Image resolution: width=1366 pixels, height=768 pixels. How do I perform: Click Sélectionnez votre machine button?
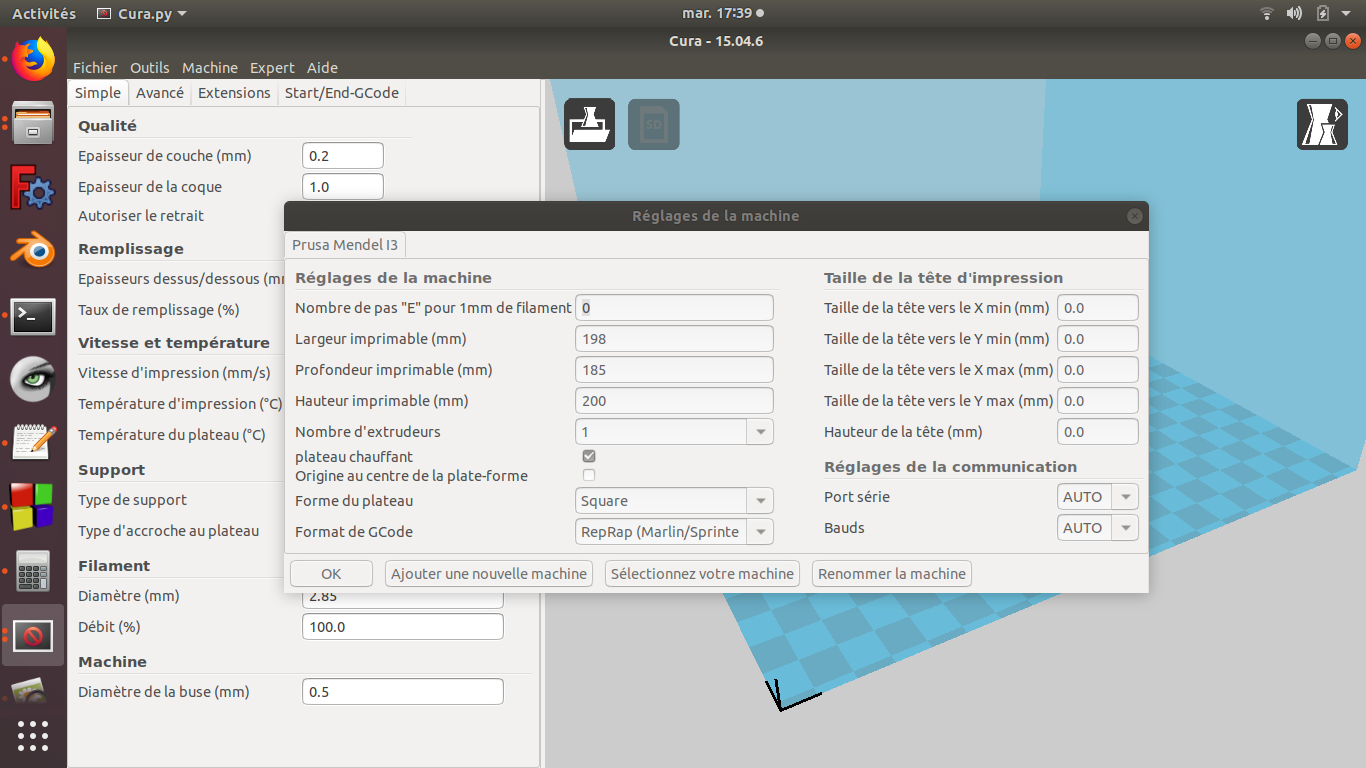click(x=702, y=574)
